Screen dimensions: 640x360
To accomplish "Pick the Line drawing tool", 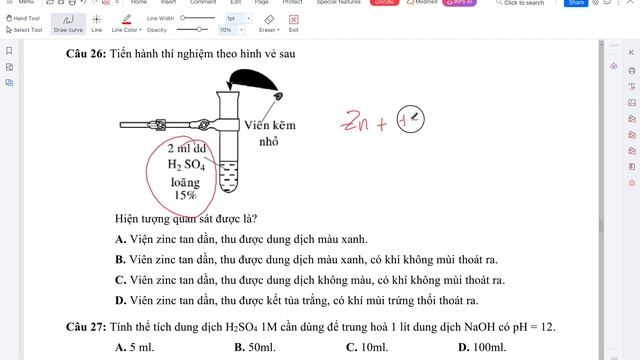I will click(97, 24).
